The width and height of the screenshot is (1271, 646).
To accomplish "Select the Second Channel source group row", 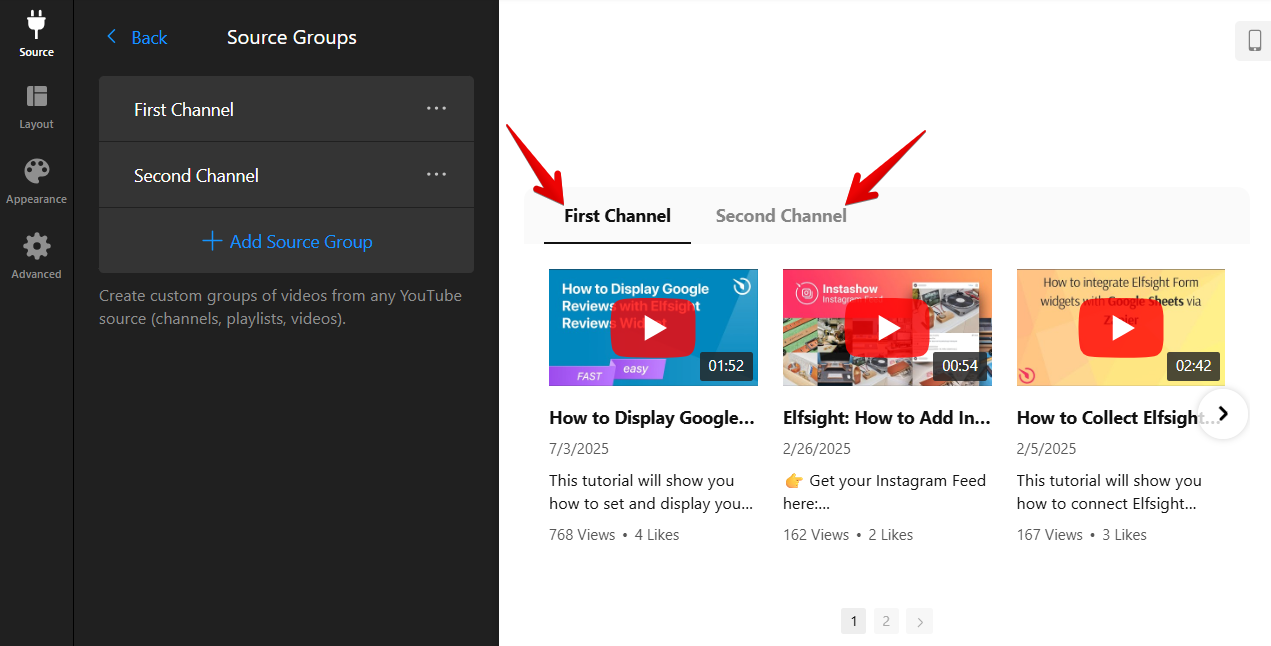I will pyautogui.click(x=286, y=175).
